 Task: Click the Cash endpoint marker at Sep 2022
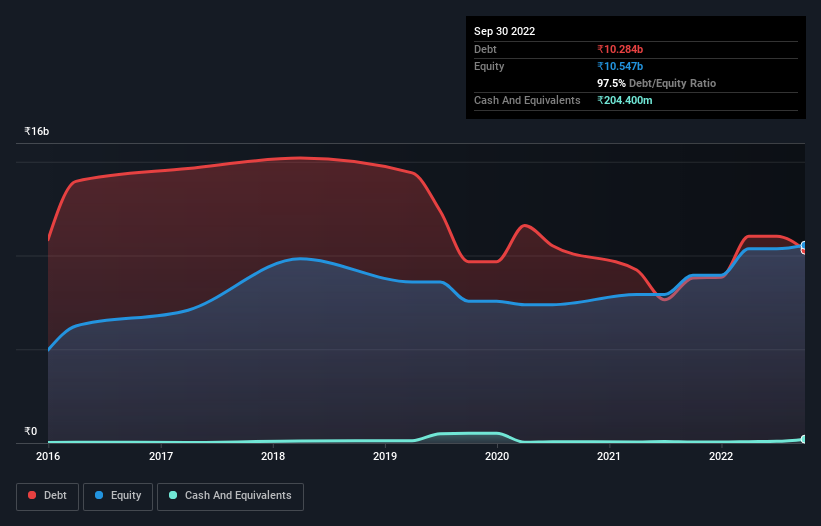[x=804, y=439]
